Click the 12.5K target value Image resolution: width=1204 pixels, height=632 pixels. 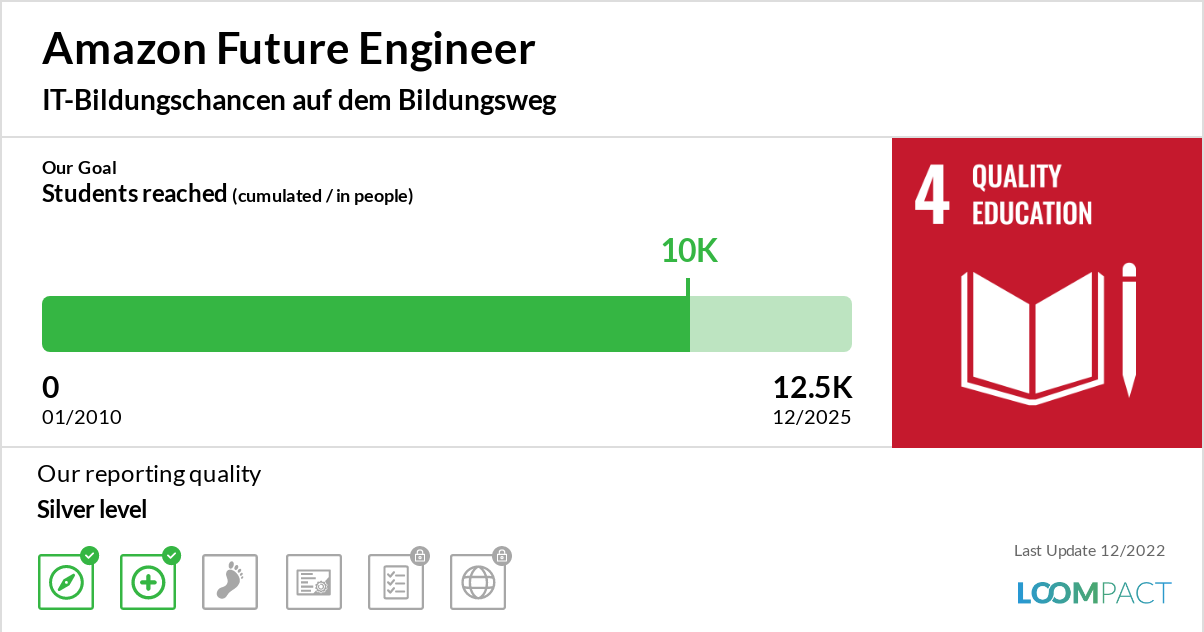click(x=812, y=388)
